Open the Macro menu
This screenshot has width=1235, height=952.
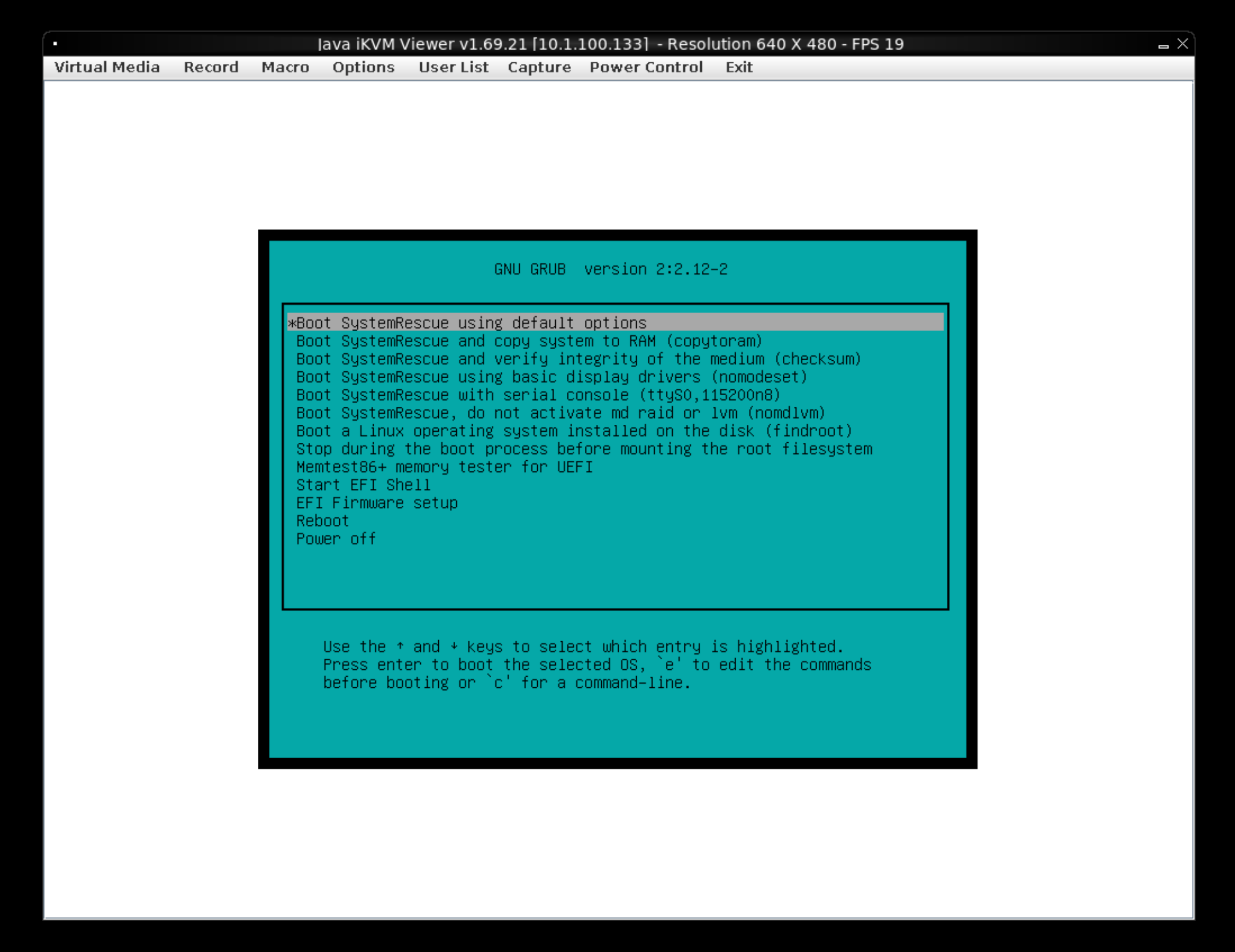tap(285, 68)
